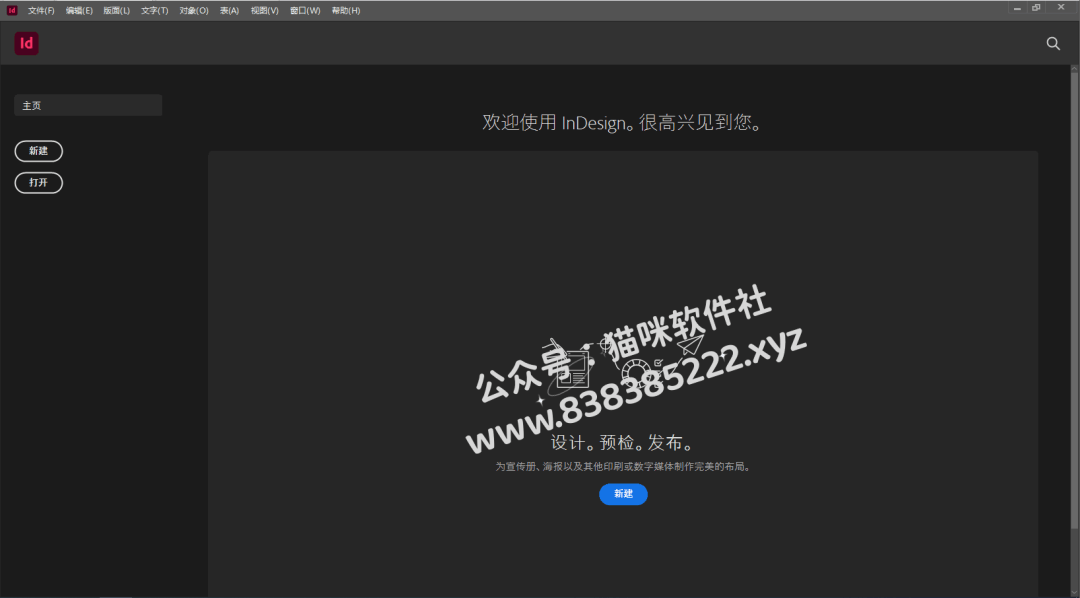
Task: Open the search magnifier icon
Action: click(x=1053, y=43)
